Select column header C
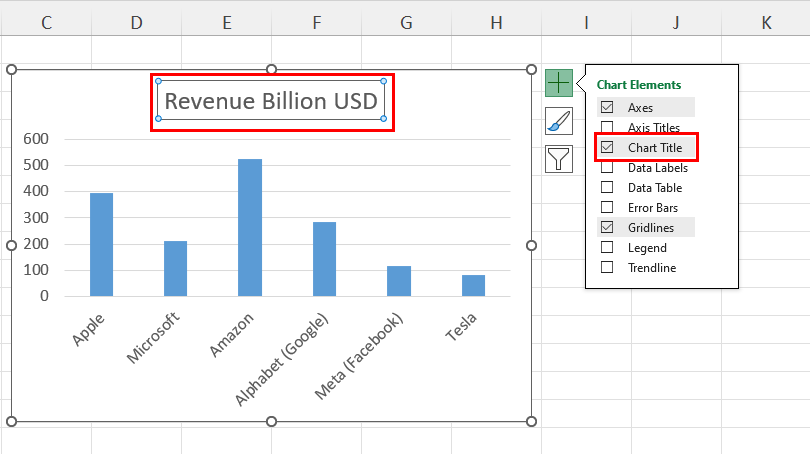The height and width of the screenshot is (454, 810). [x=46, y=23]
